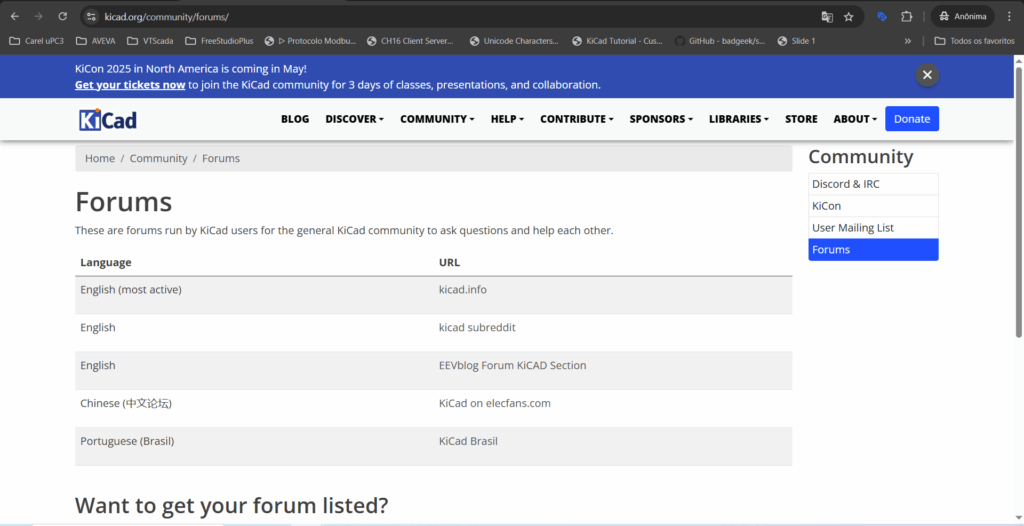Expand the CONTRIBUTE dropdown menu
The height and width of the screenshot is (526, 1024).
coord(577,119)
